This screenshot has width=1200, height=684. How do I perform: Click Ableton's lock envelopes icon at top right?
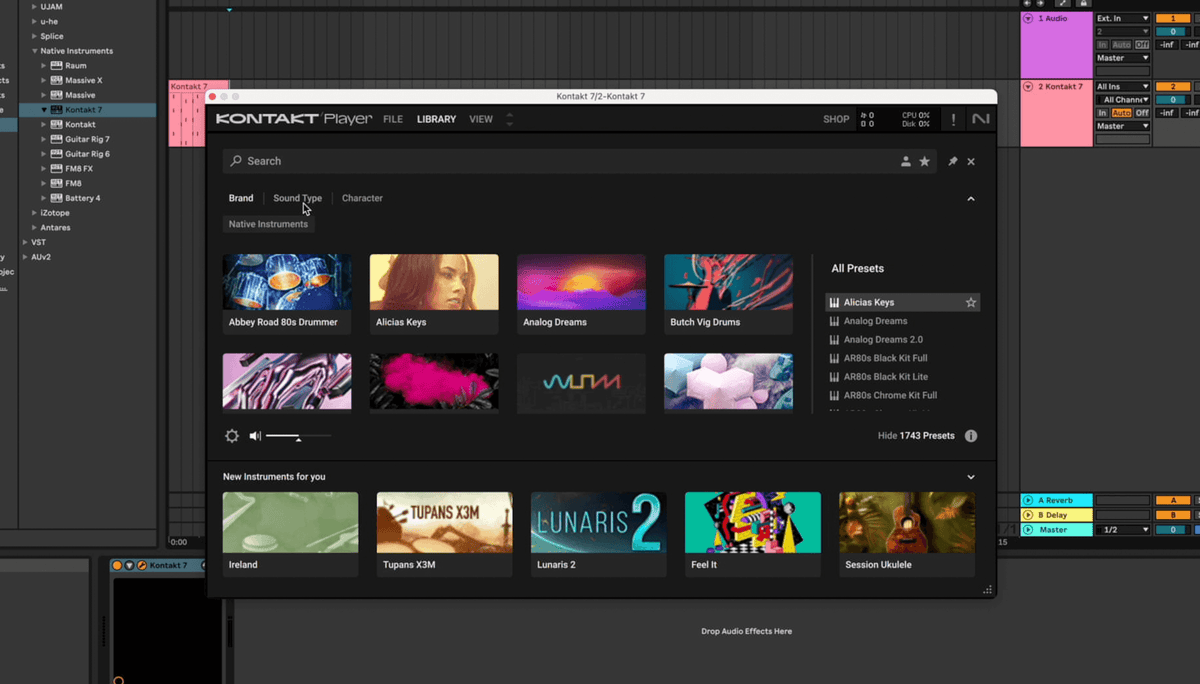[x=1083, y=3]
